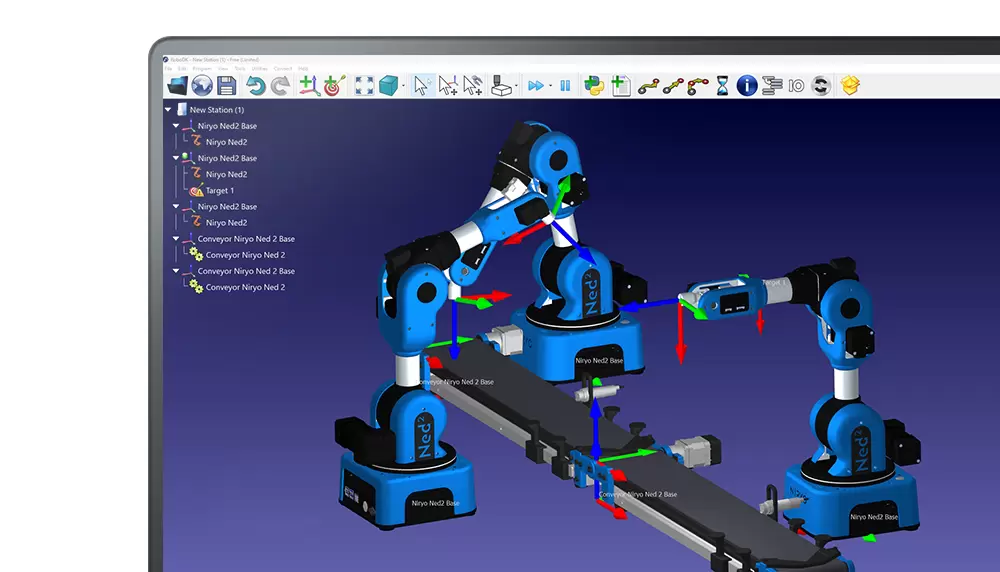Click the Open file folder icon
This screenshot has width=1000, height=572.
pyautogui.click(x=177, y=86)
